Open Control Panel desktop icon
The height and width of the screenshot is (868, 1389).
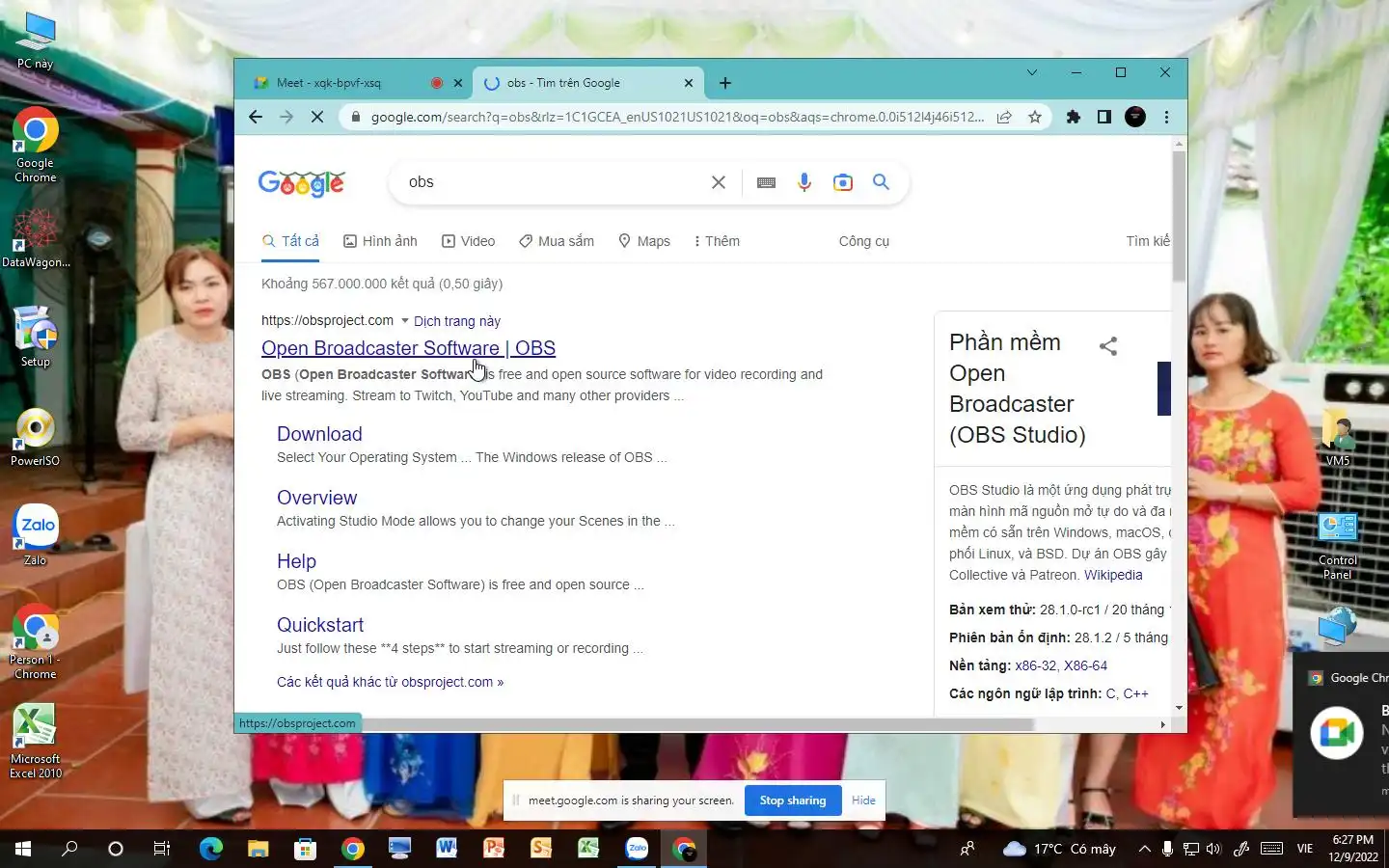tap(1338, 546)
